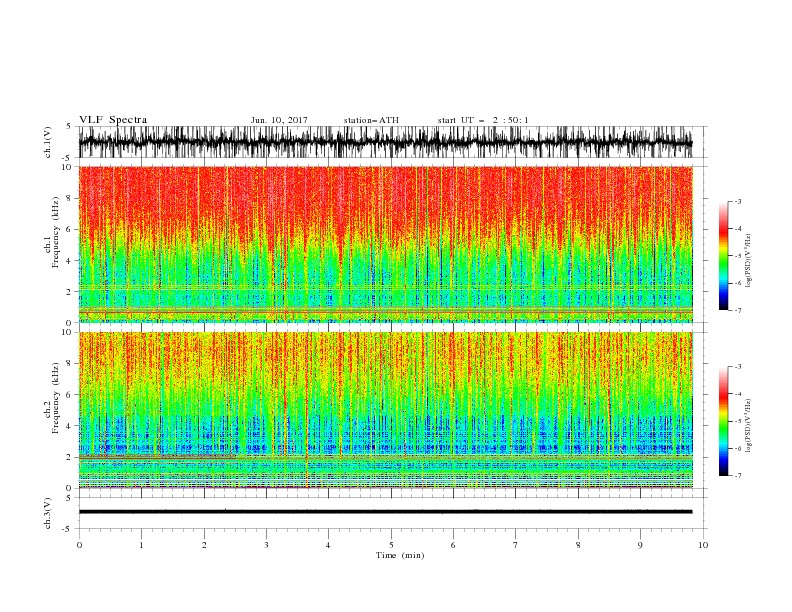Click the ch.3(V) axis tick "-5"
This screenshot has height=612, width=792.
68,529
